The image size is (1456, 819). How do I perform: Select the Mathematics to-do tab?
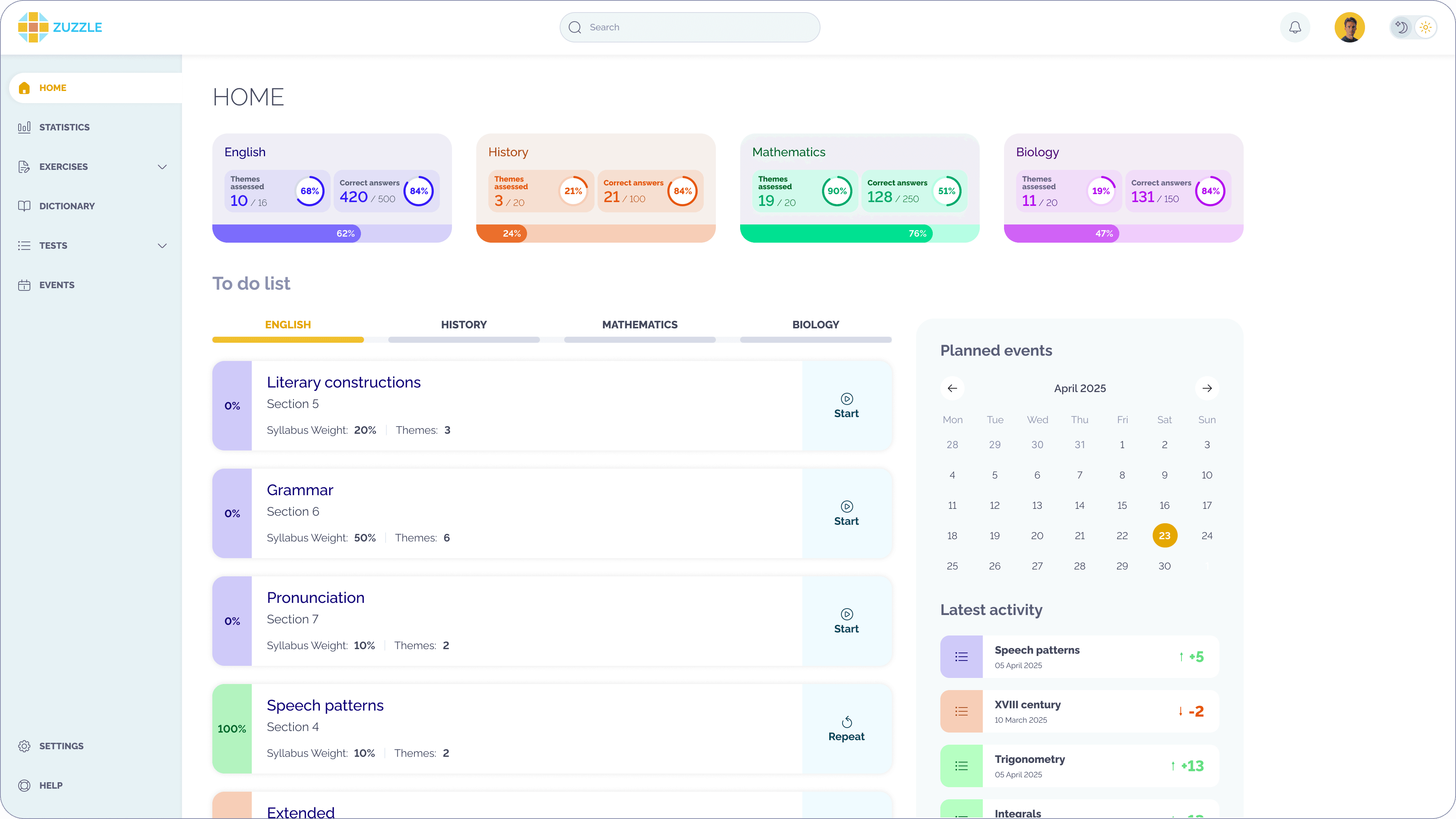tap(639, 325)
